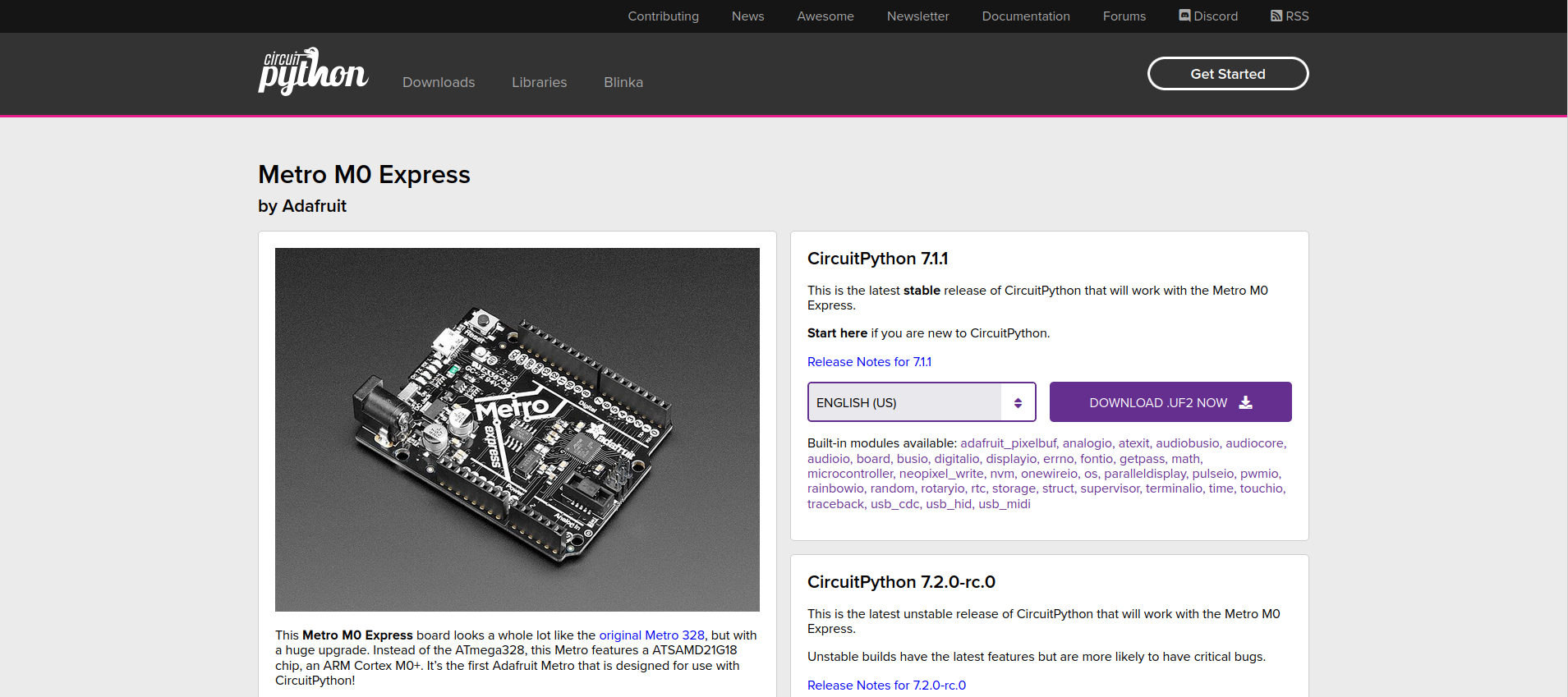Image resolution: width=1568 pixels, height=697 pixels.
Task: Visit the Forums link
Action: pyautogui.click(x=1124, y=16)
